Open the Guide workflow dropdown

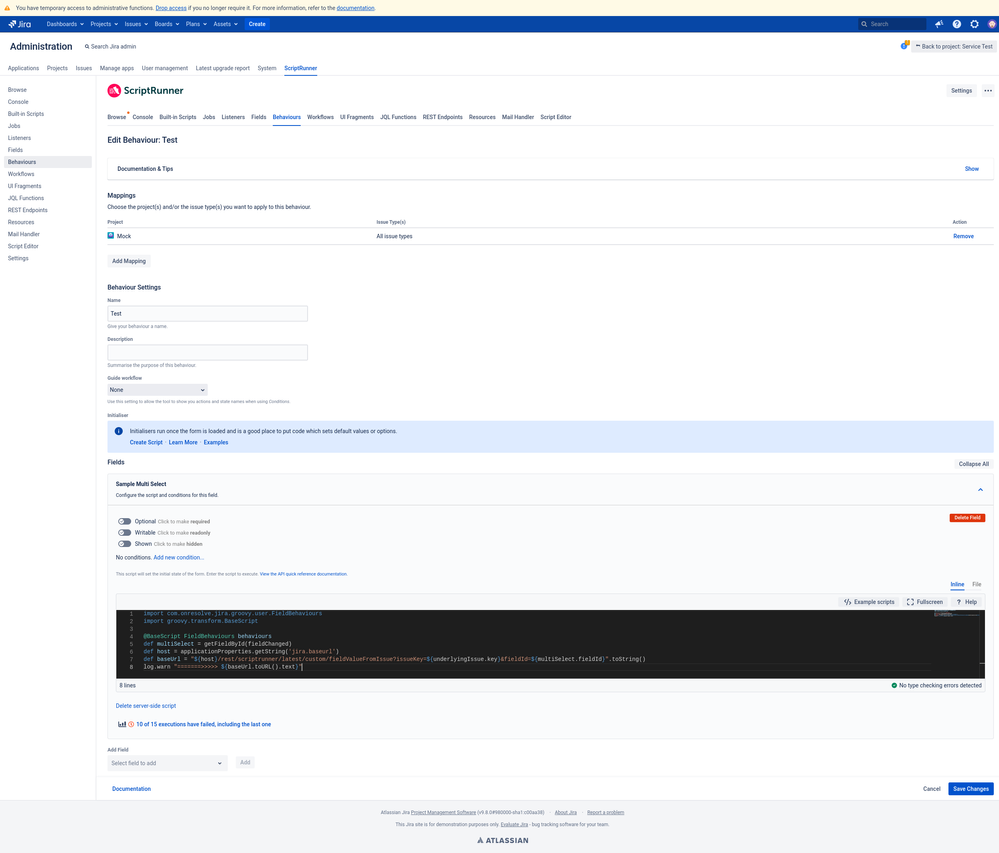point(157,390)
